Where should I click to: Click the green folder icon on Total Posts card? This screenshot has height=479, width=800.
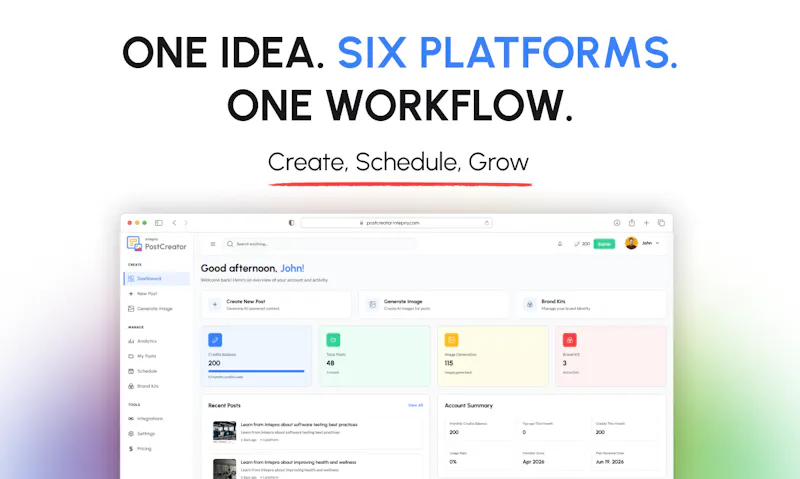[x=333, y=340]
